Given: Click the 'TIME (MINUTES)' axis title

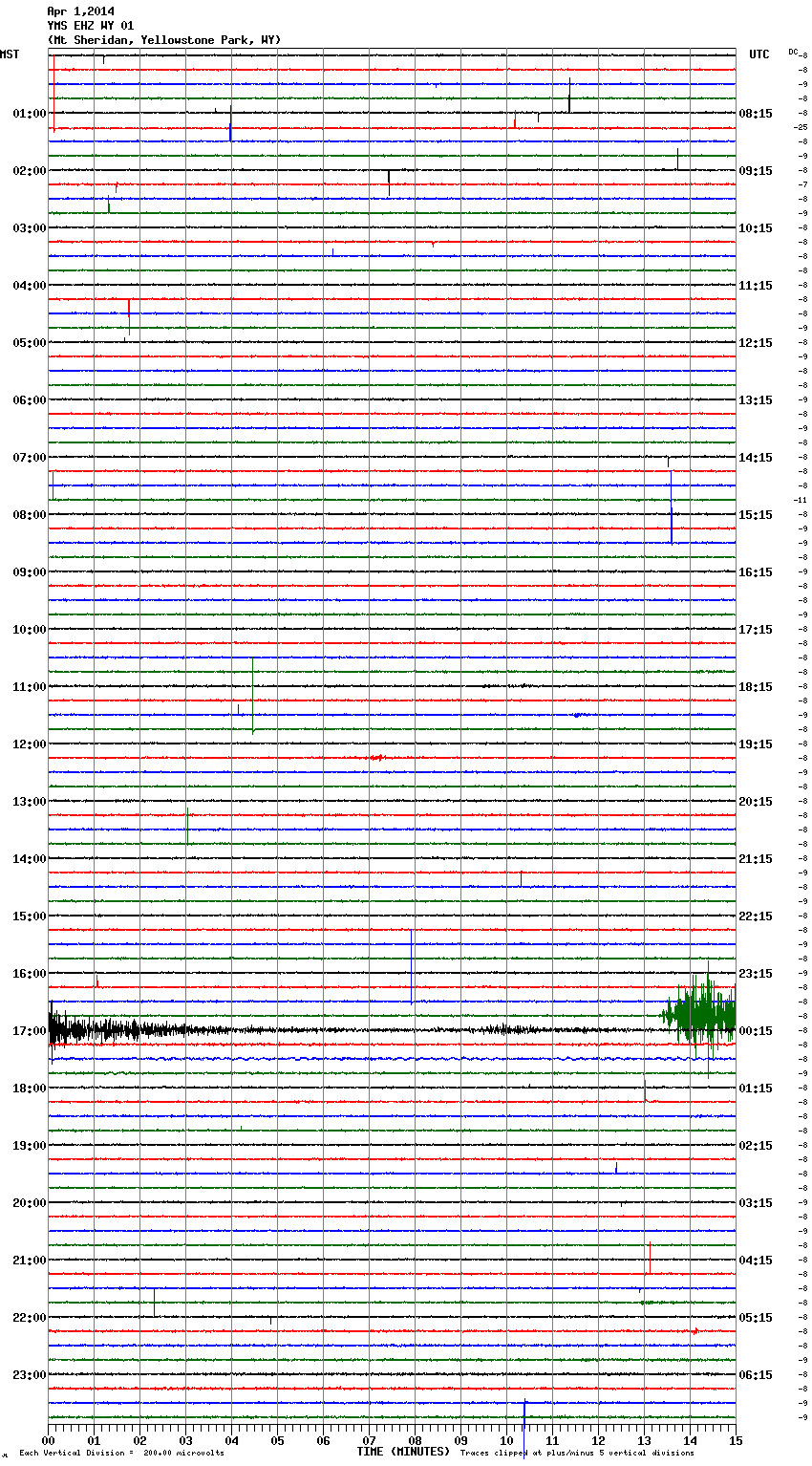Looking at the screenshot, I should pos(403,1452).
